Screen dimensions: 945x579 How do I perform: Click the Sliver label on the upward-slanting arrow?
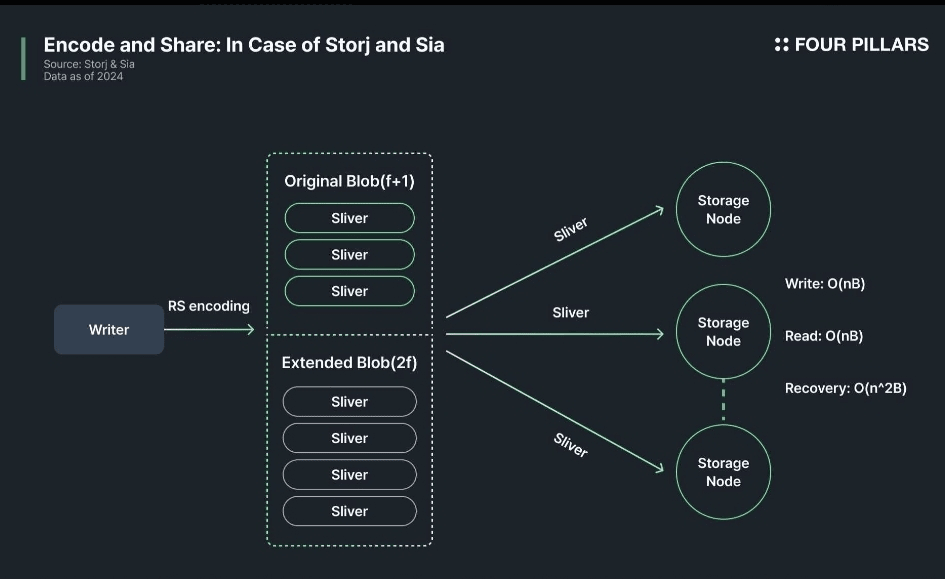571,230
